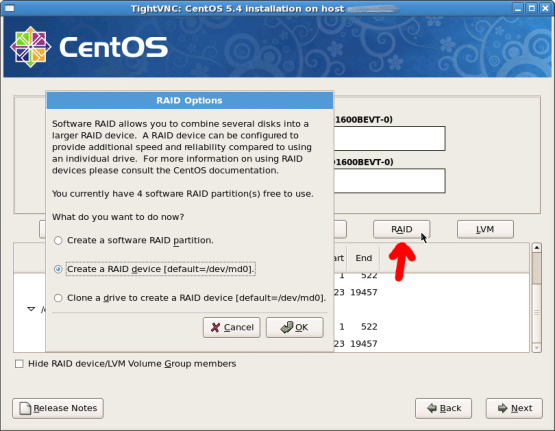555x431 pixels.
Task: Close the TightVNC window
Action: [x=545, y=8]
